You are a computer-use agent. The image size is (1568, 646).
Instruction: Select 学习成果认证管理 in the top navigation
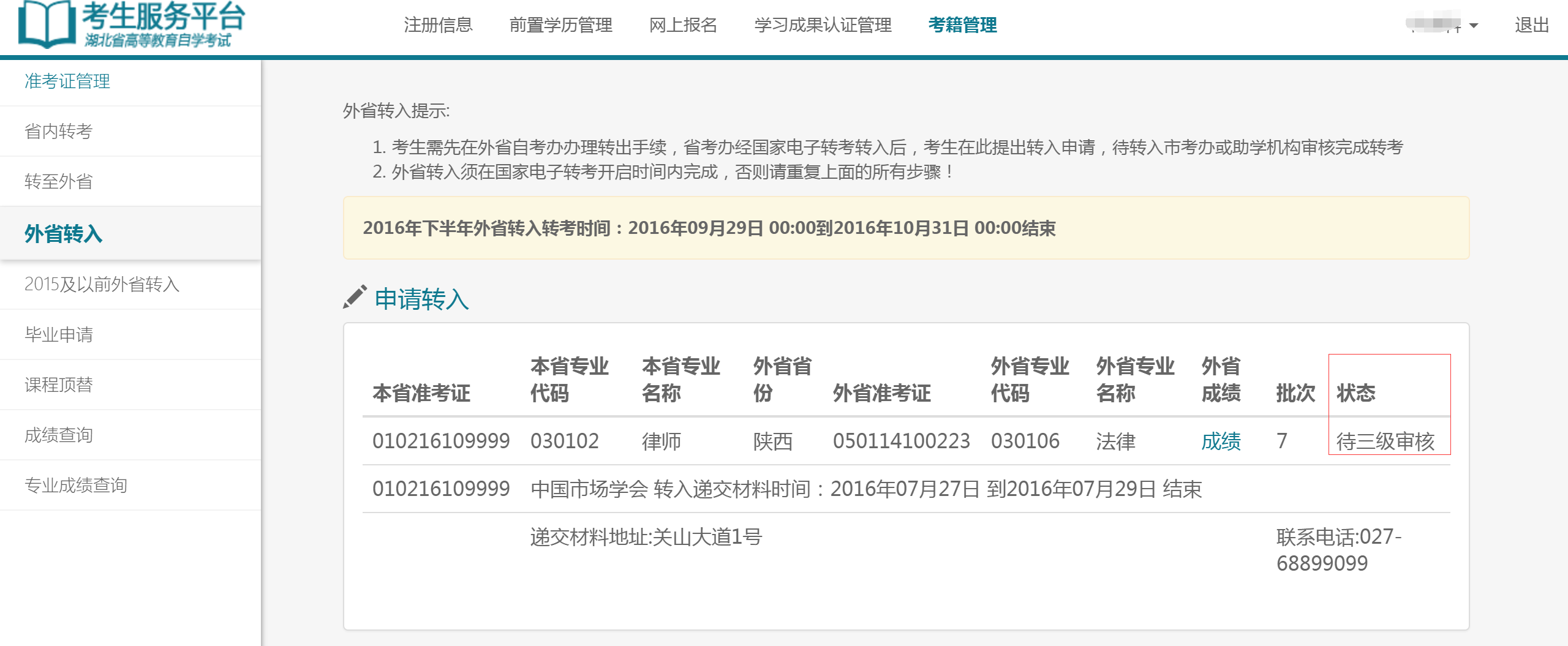coord(823,25)
